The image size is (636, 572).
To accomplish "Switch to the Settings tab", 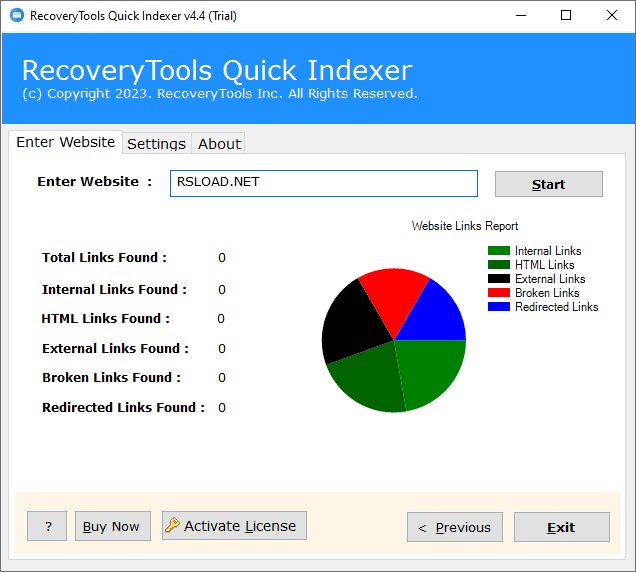I will tap(157, 144).
